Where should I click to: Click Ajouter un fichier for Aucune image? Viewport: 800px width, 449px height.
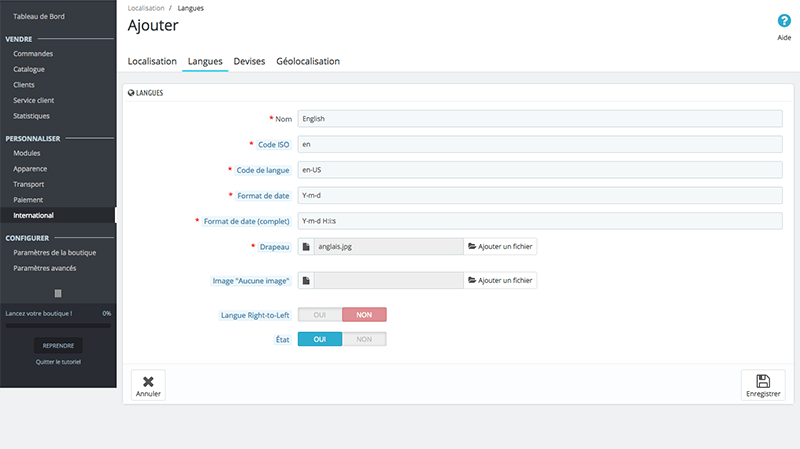point(500,280)
